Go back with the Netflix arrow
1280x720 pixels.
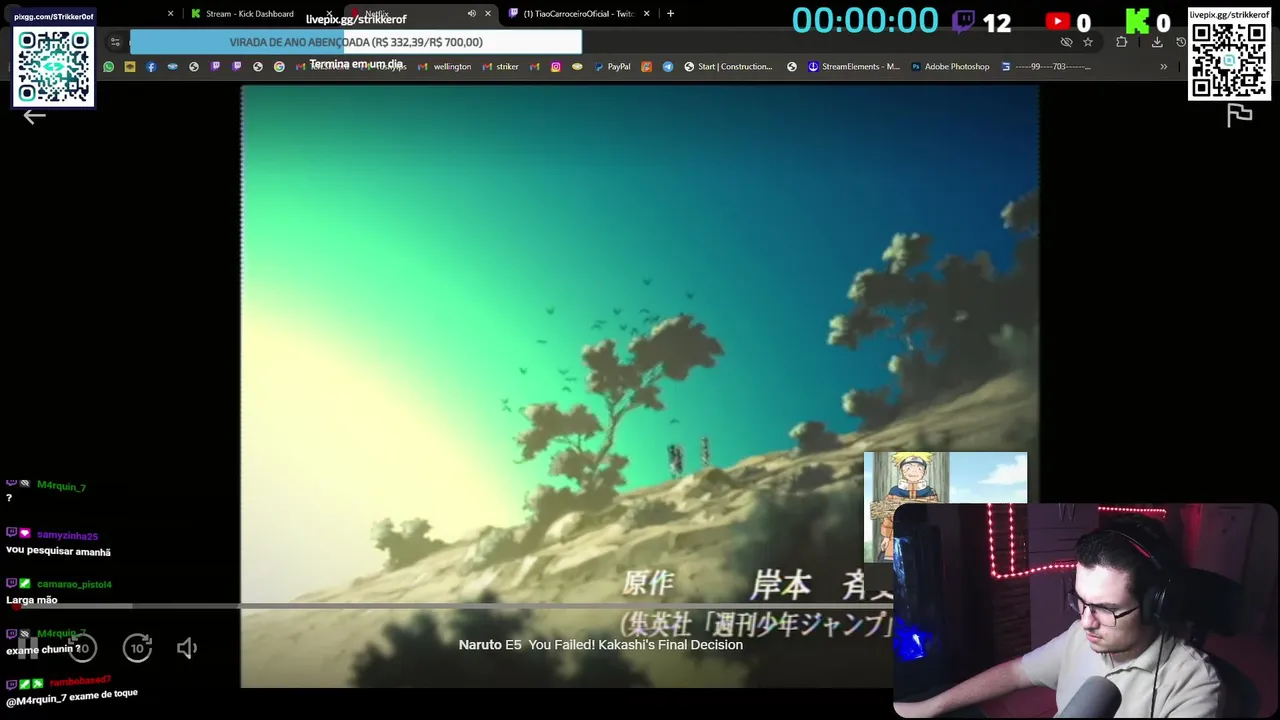(x=35, y=117)
